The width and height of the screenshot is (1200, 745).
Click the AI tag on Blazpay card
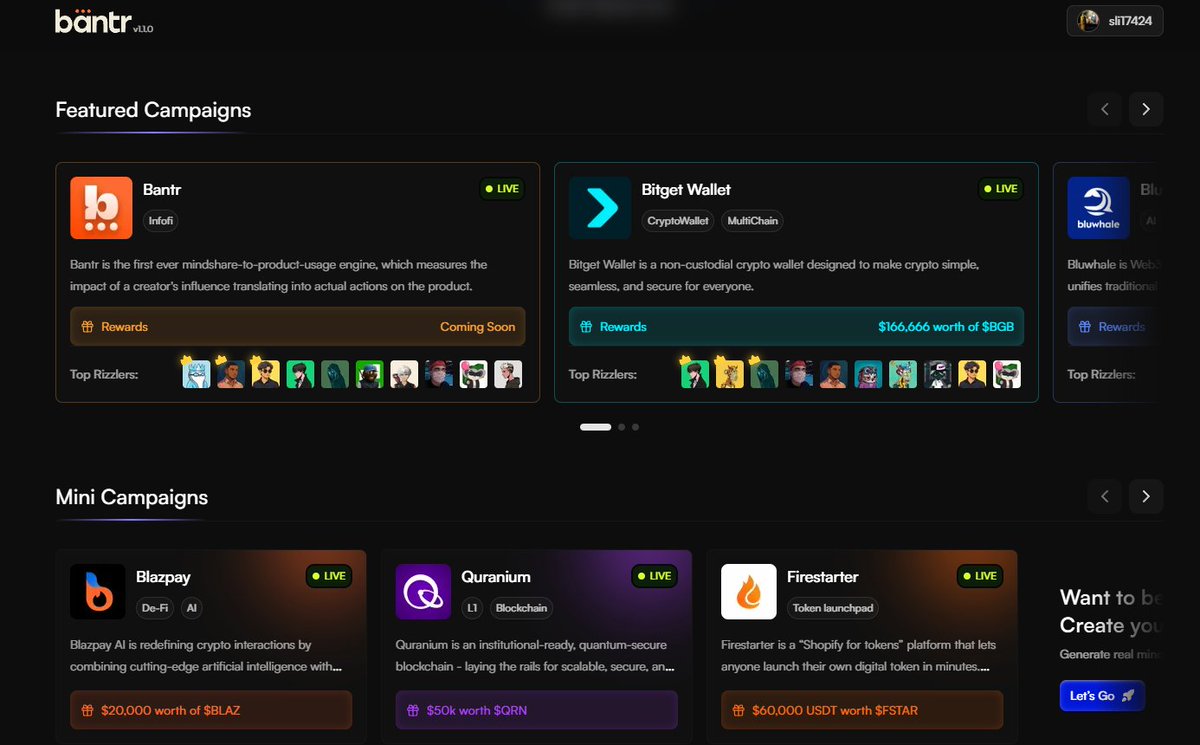191,607
